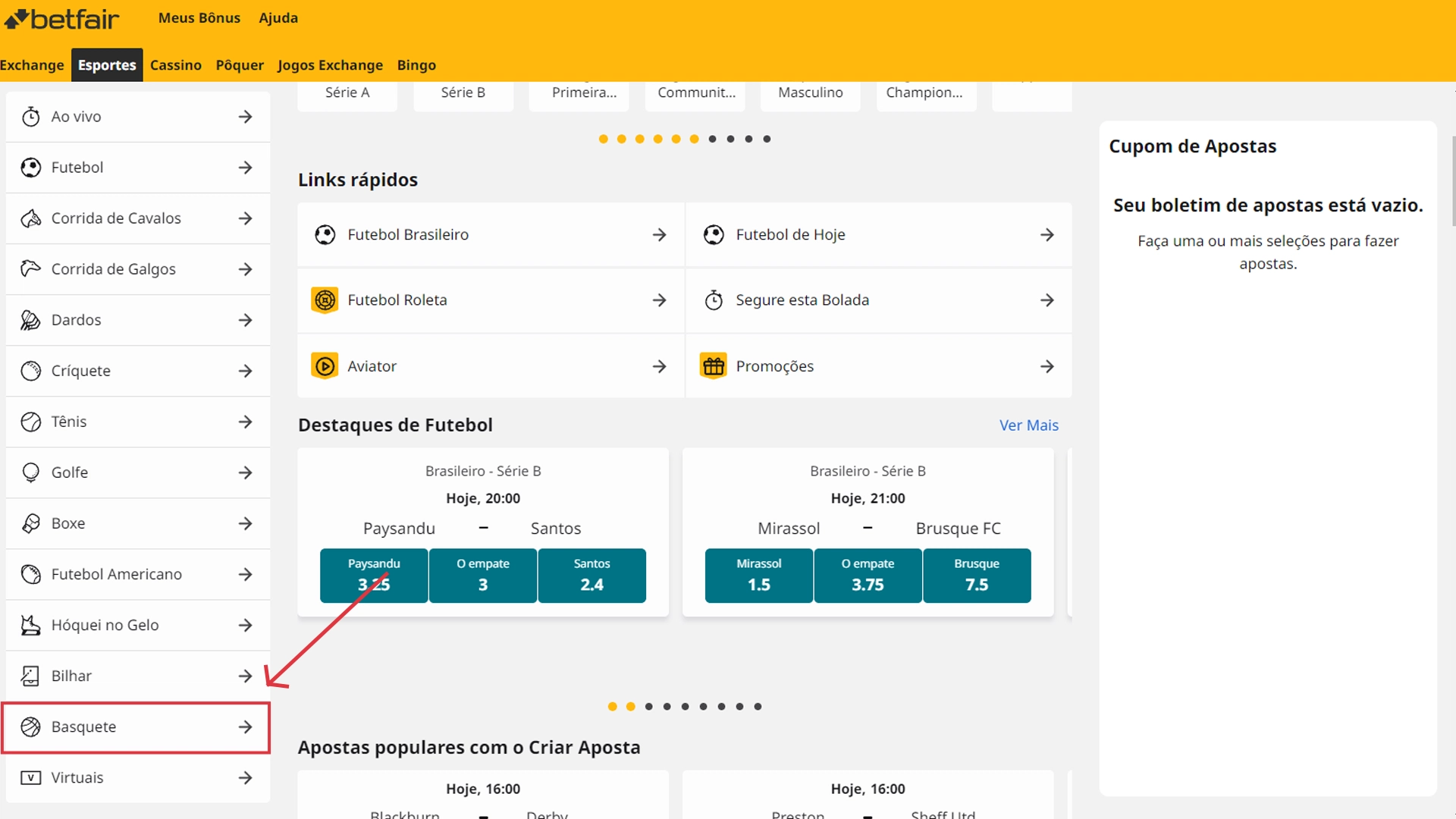The image size is (1456, 819).
Task: Click Ver Mais link for football highlights
Action: (1029, 425)
